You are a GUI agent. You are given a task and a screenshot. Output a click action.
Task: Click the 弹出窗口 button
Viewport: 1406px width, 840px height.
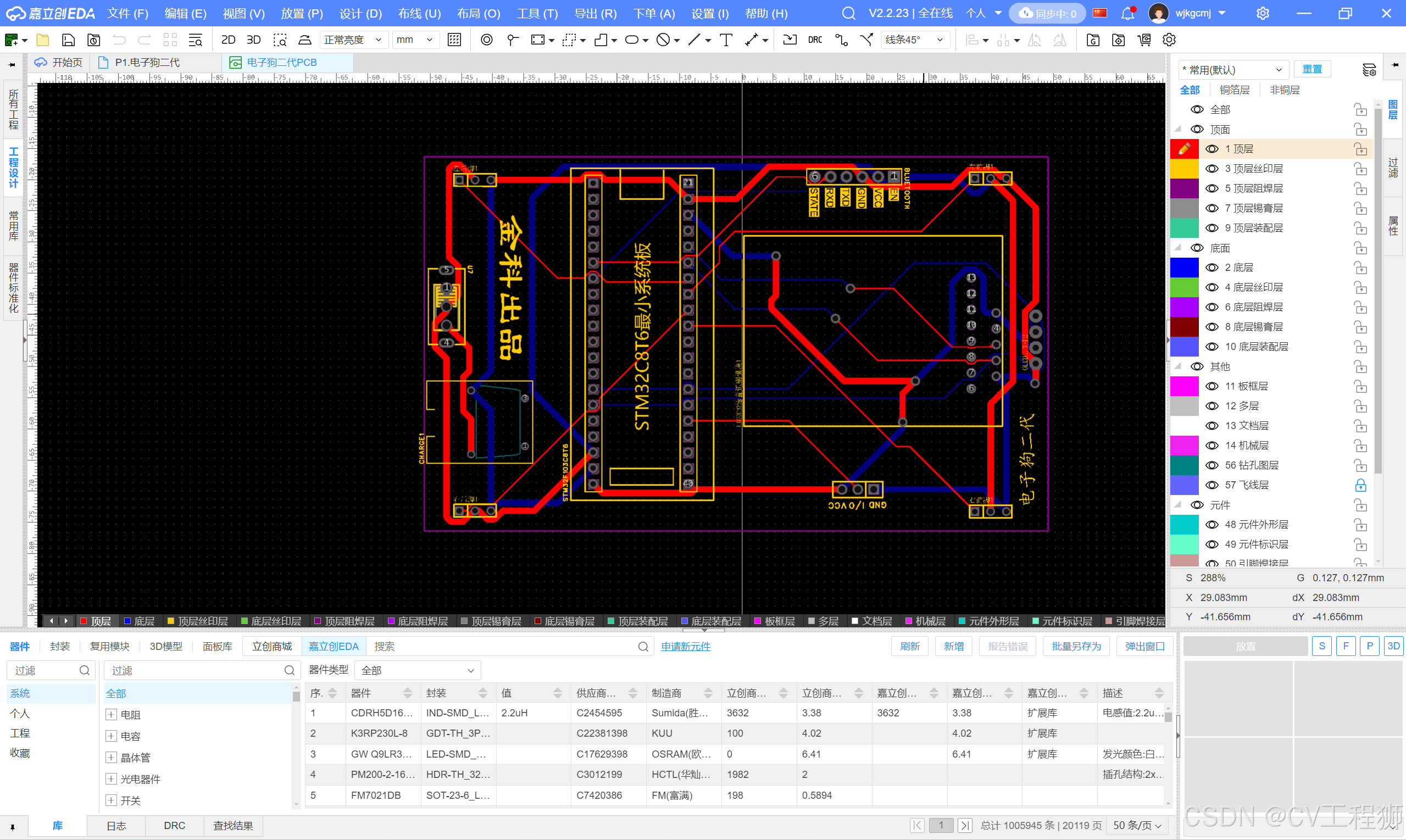pyautogui.click(x=1144, y=646)
